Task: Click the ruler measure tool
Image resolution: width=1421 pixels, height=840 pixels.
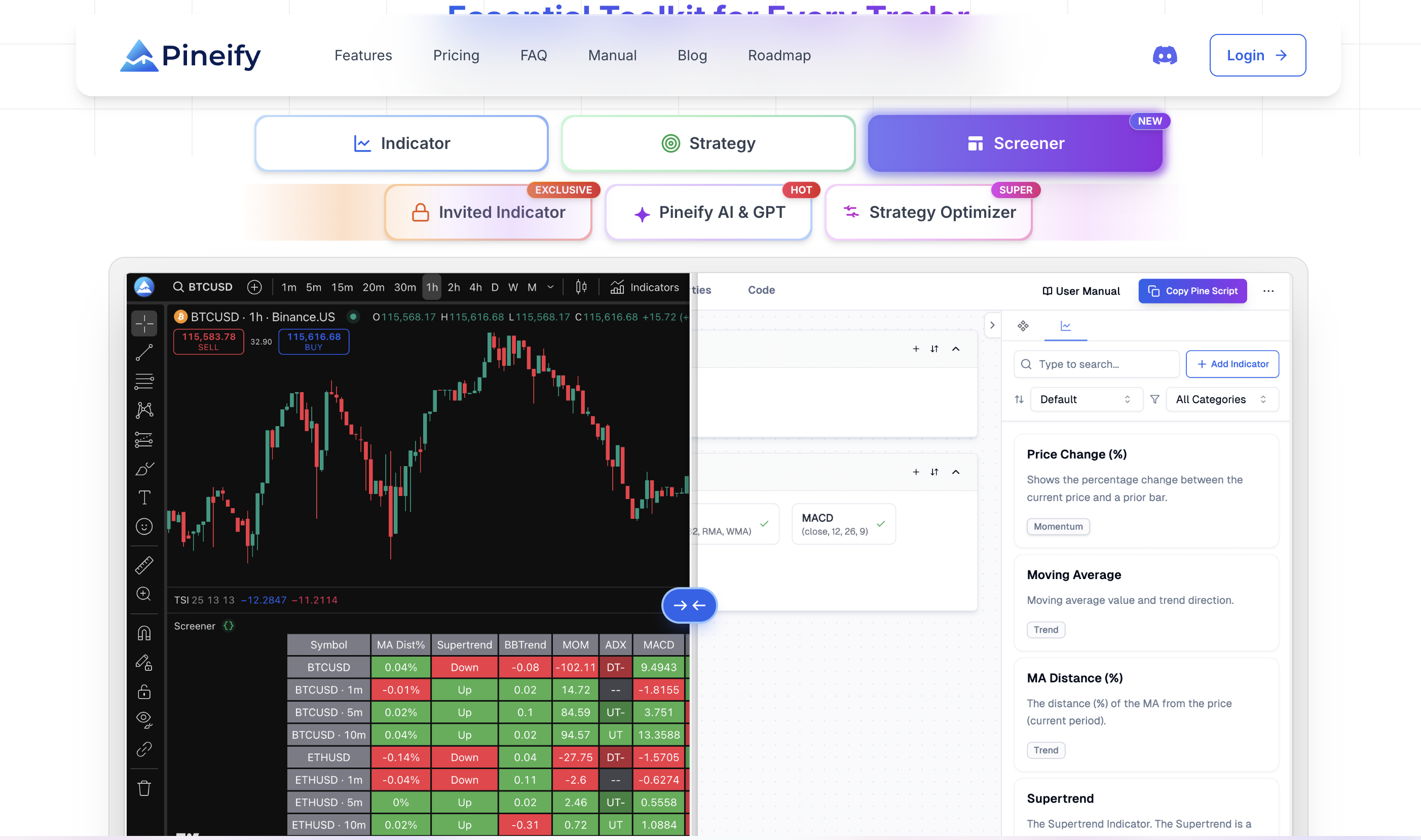Action: [x=144, y=565]
